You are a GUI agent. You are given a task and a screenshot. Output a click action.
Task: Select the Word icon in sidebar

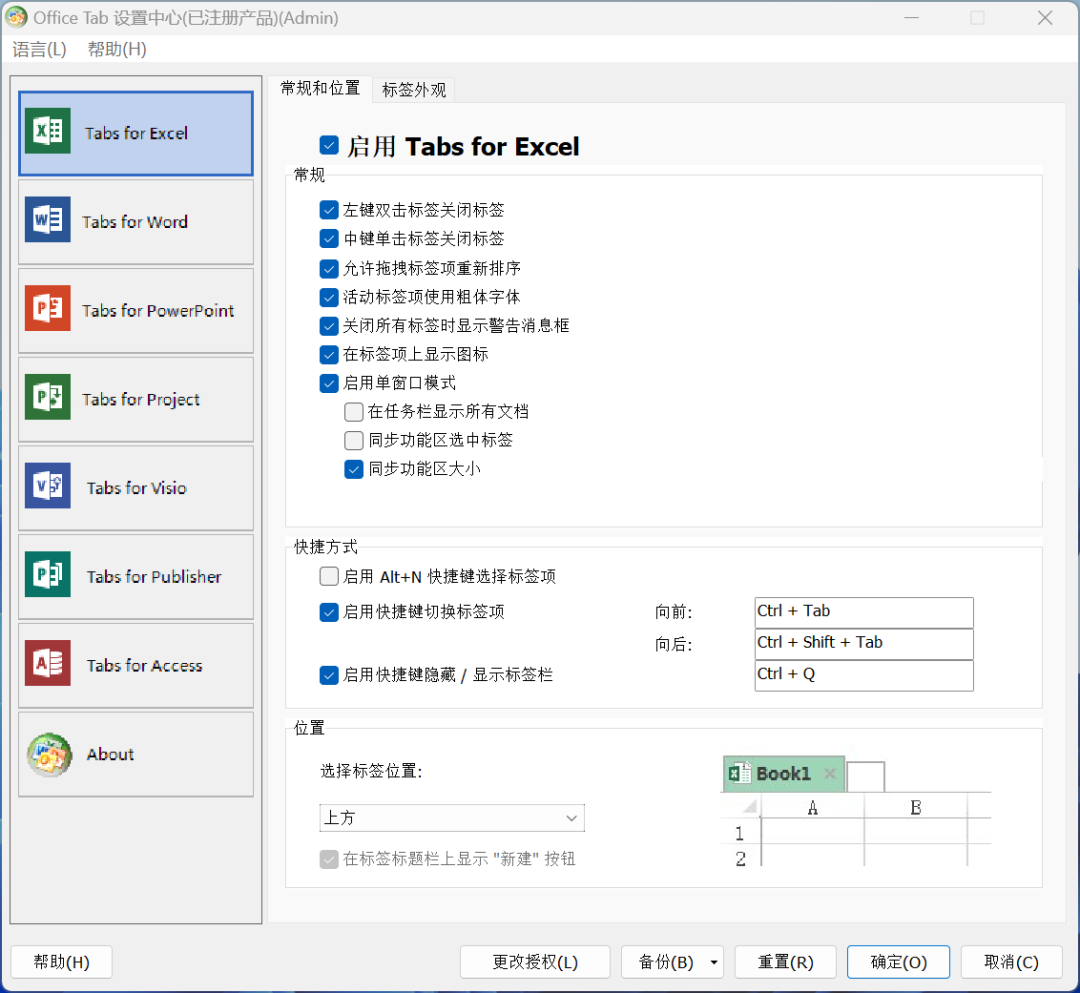tap(48, 220)
